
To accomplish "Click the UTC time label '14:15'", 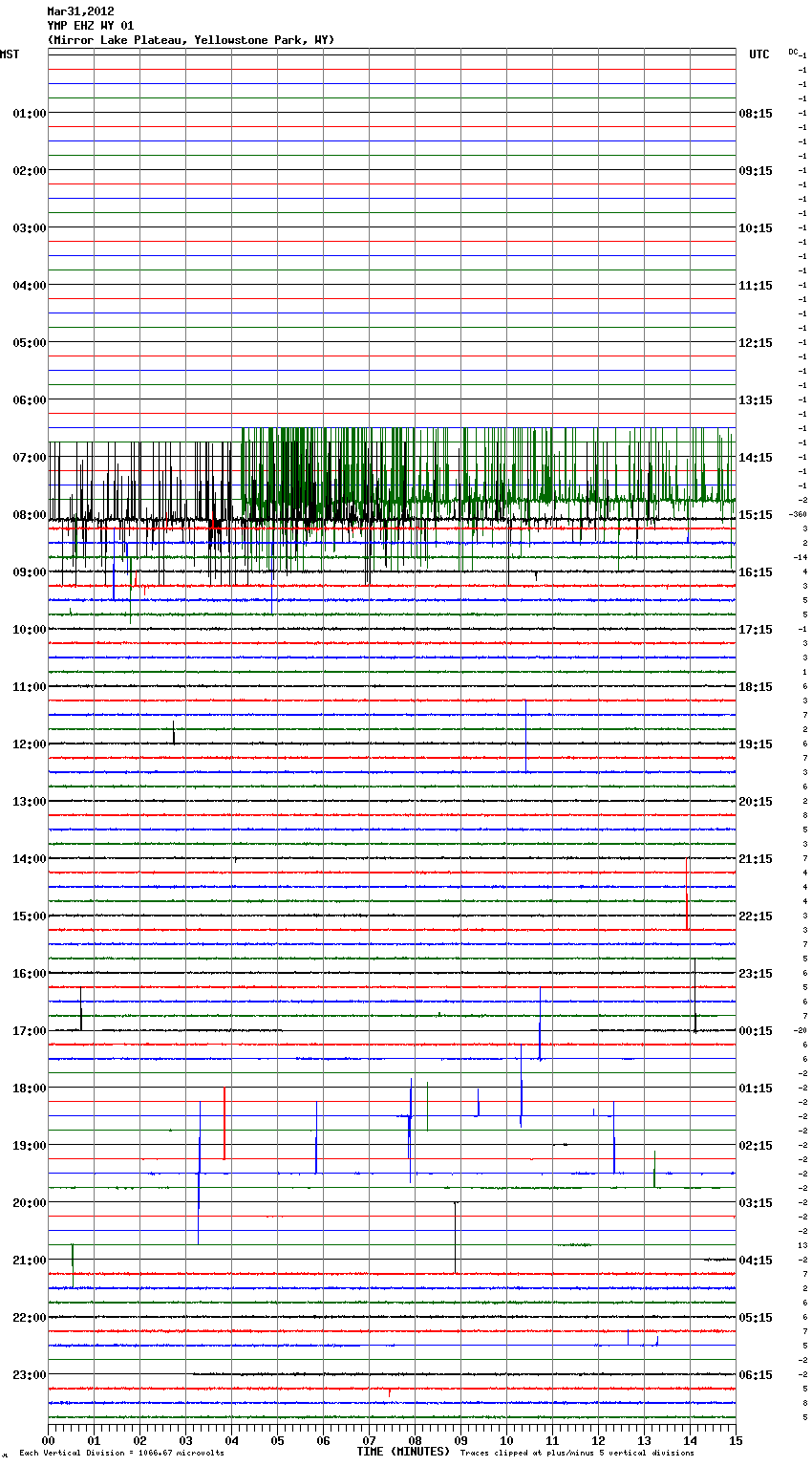I will coord(756,458).
